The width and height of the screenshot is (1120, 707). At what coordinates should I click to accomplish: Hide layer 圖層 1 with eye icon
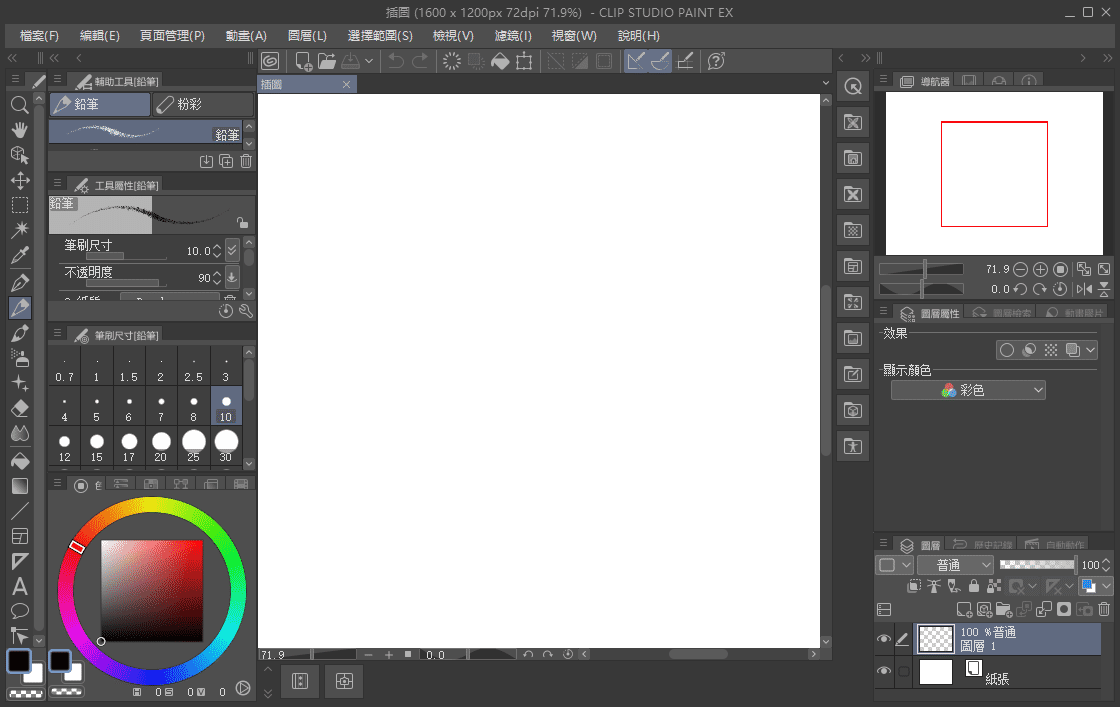coord(884,639)
